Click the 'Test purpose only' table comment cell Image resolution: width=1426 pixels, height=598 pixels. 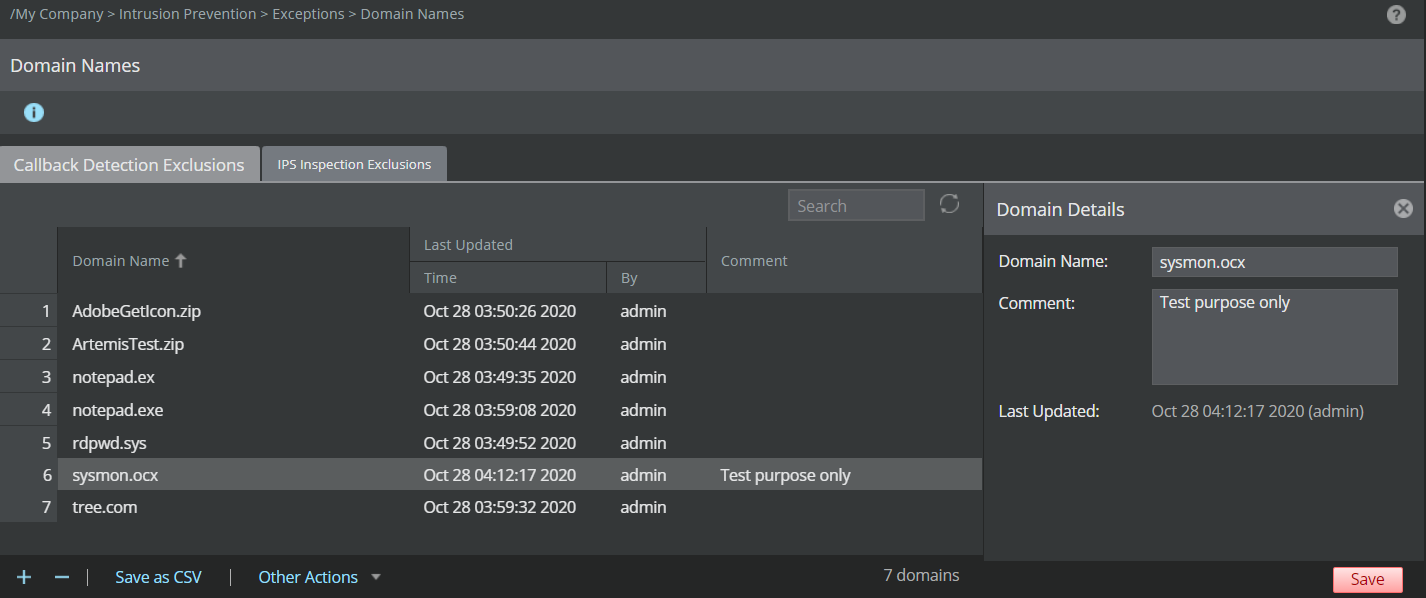point(785,475)
